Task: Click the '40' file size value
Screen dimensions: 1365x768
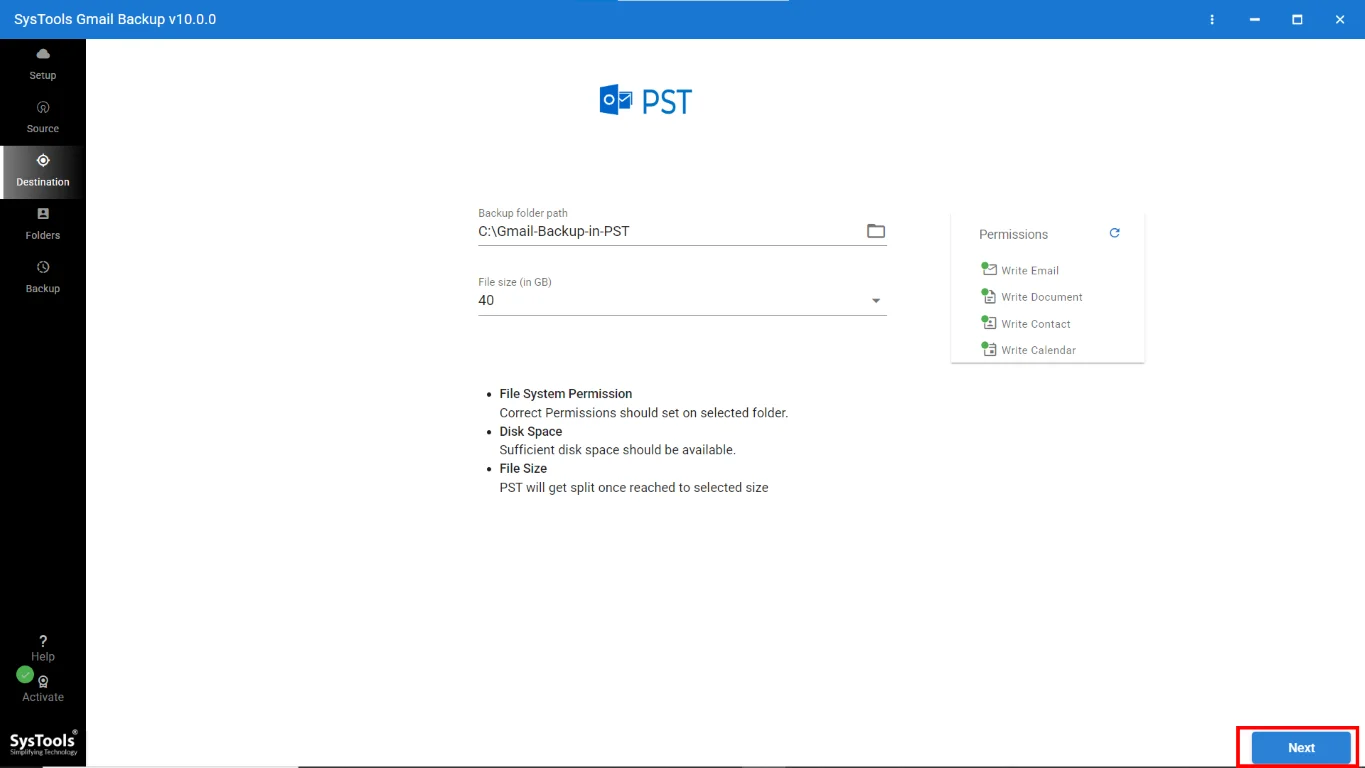Action: tap(486, 300)
